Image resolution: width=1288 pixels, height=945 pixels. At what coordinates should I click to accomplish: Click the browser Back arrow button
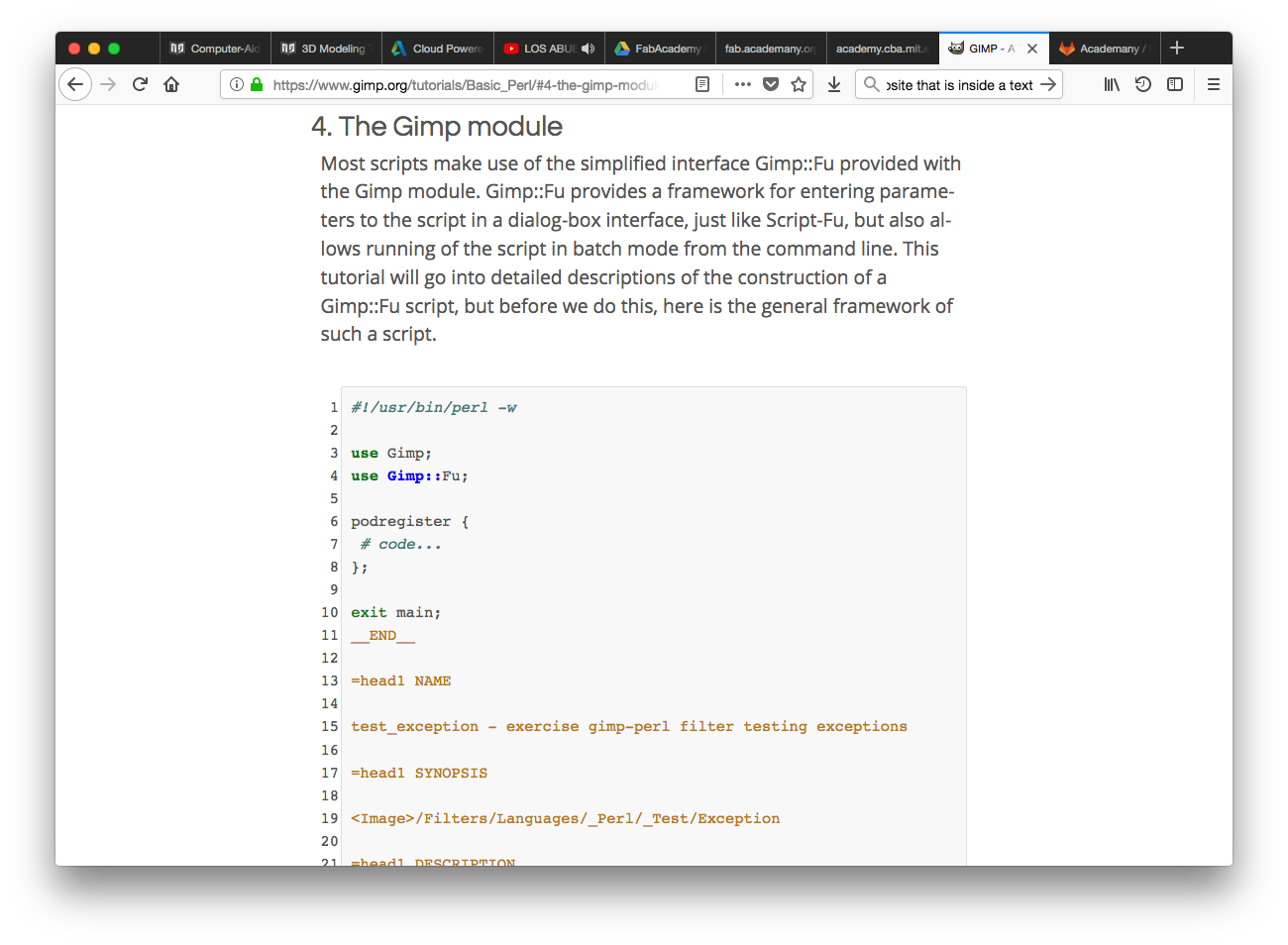75,85
